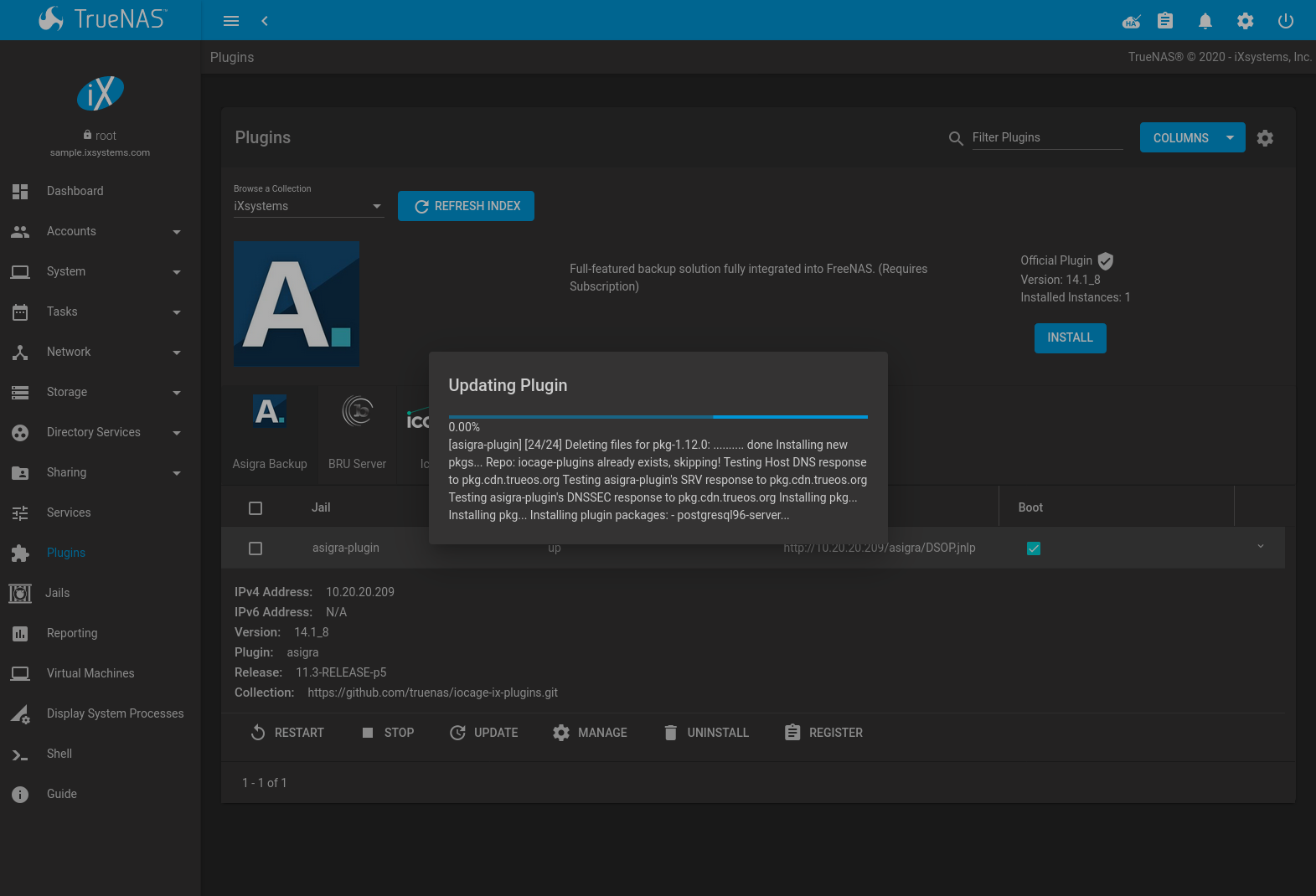Viewport: 1316px width, 896px height.
Task: Click the Uninstall trash icon
Action: click(670, 733)
